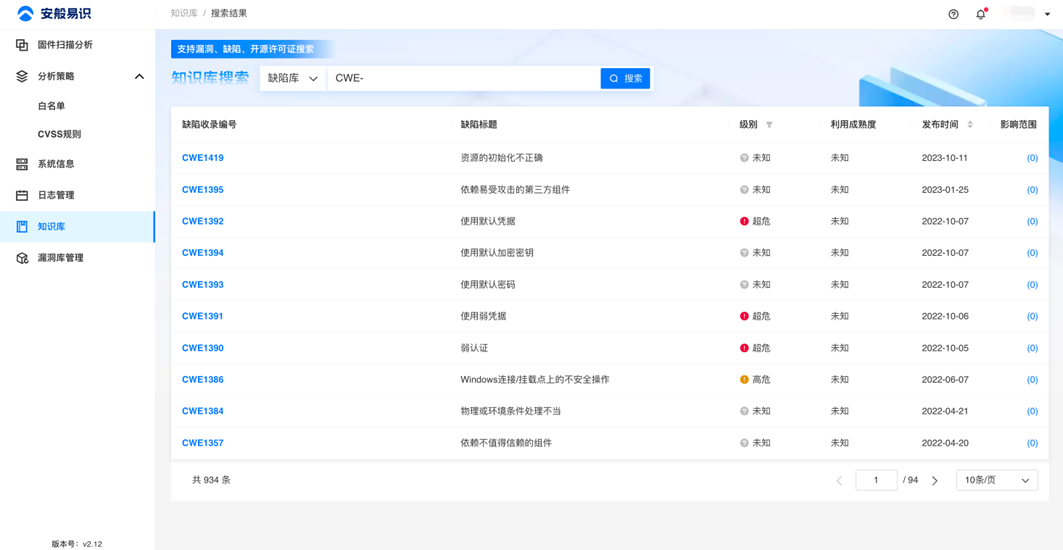Open the CWE1392 影响范围 (0) link

(1032, 221)
